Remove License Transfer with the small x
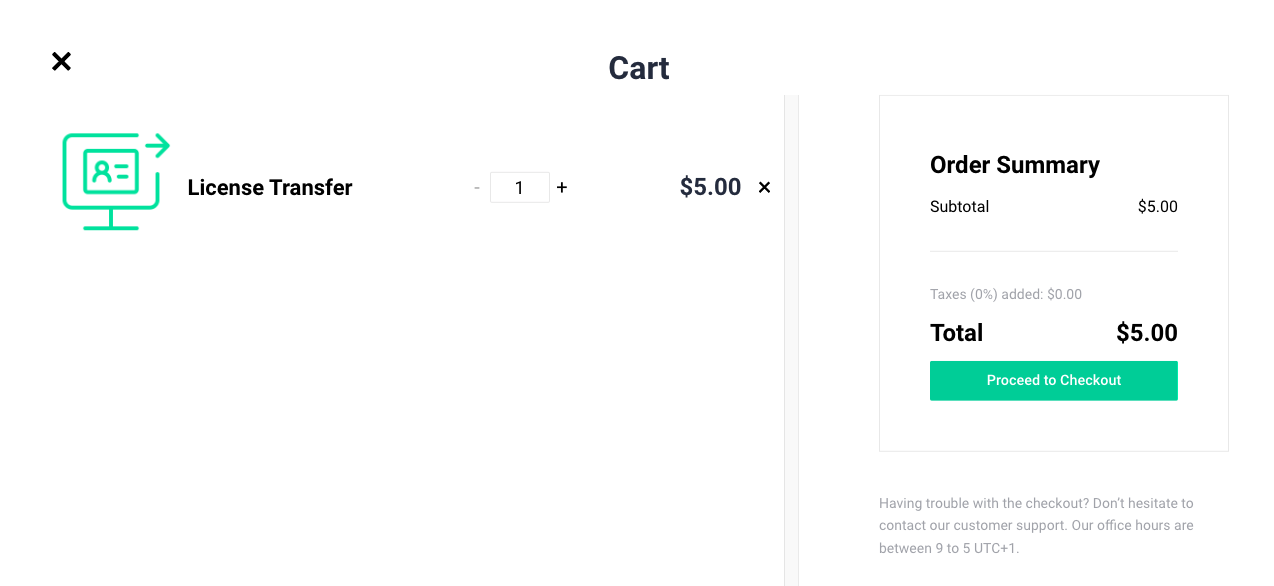Image resolution: width=1274 pixels, height=586 pixels. (764, 187)
